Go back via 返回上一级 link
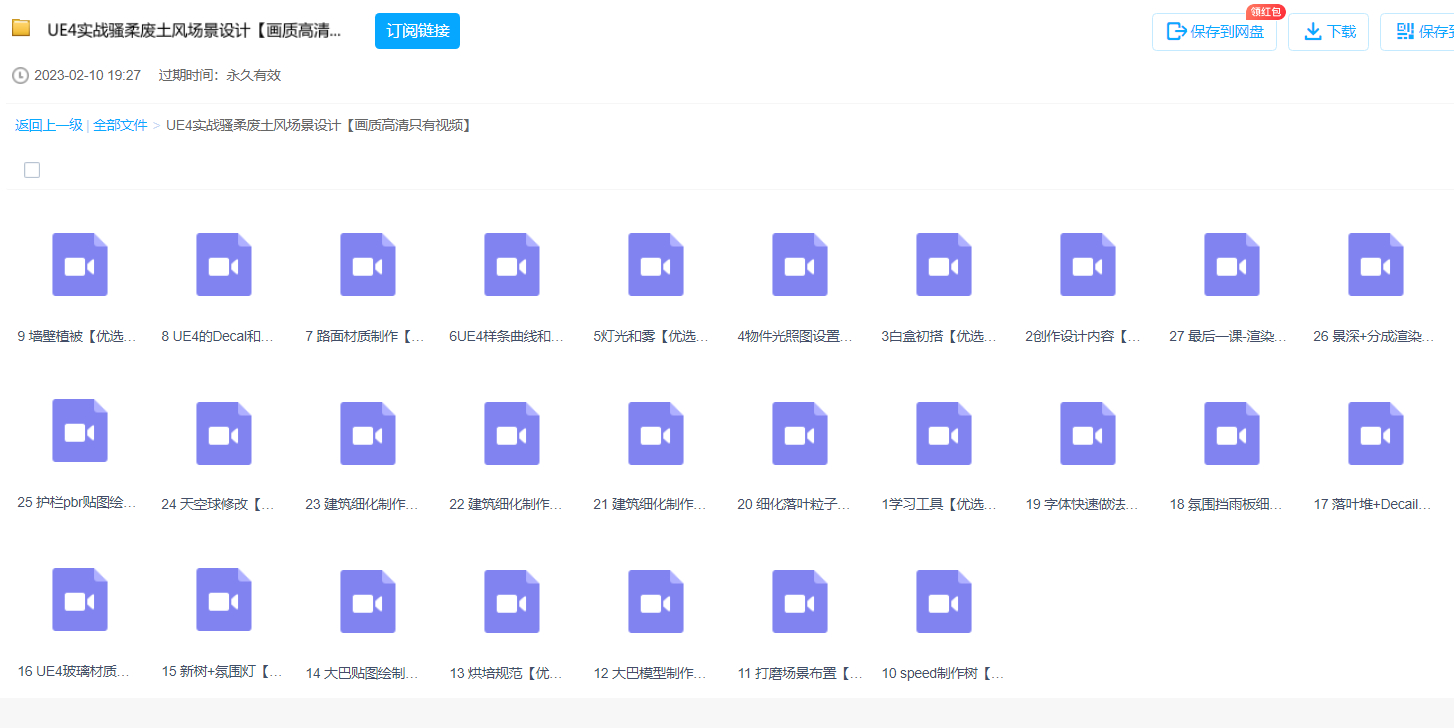The height and width of the screenshot is (728, 1454). tap(49, 125)
